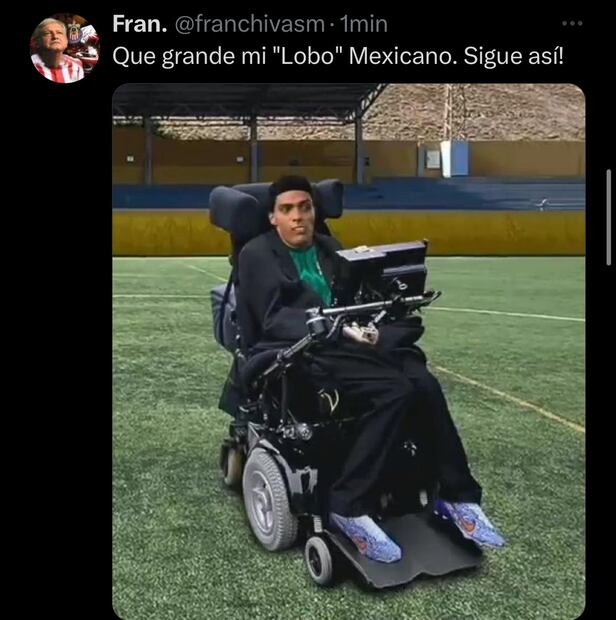Open the attached wheelchair photo
Screen dimensions: 616x620
click(348, 351)
